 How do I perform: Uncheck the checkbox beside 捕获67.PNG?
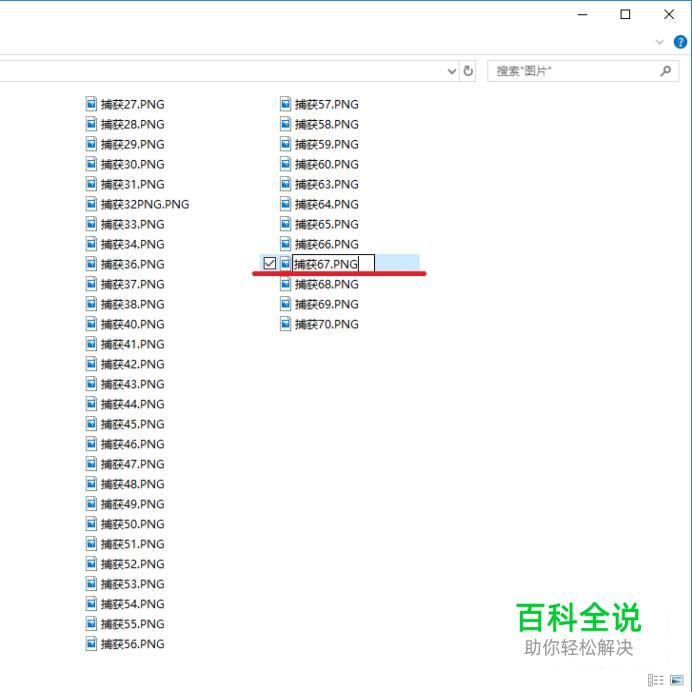[x=269, y=263]
